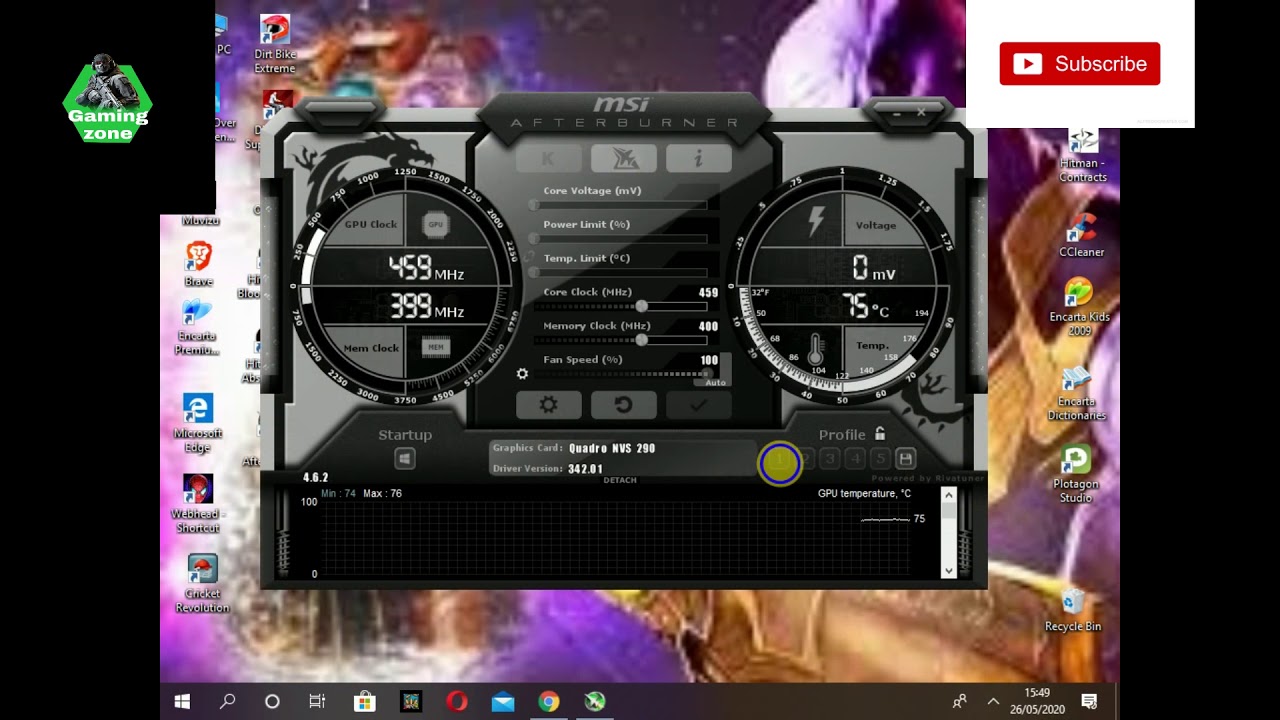Open Microsoft Store from the taskbar
This screenshot has width=1280, height=720.
(x=365, y=701)
